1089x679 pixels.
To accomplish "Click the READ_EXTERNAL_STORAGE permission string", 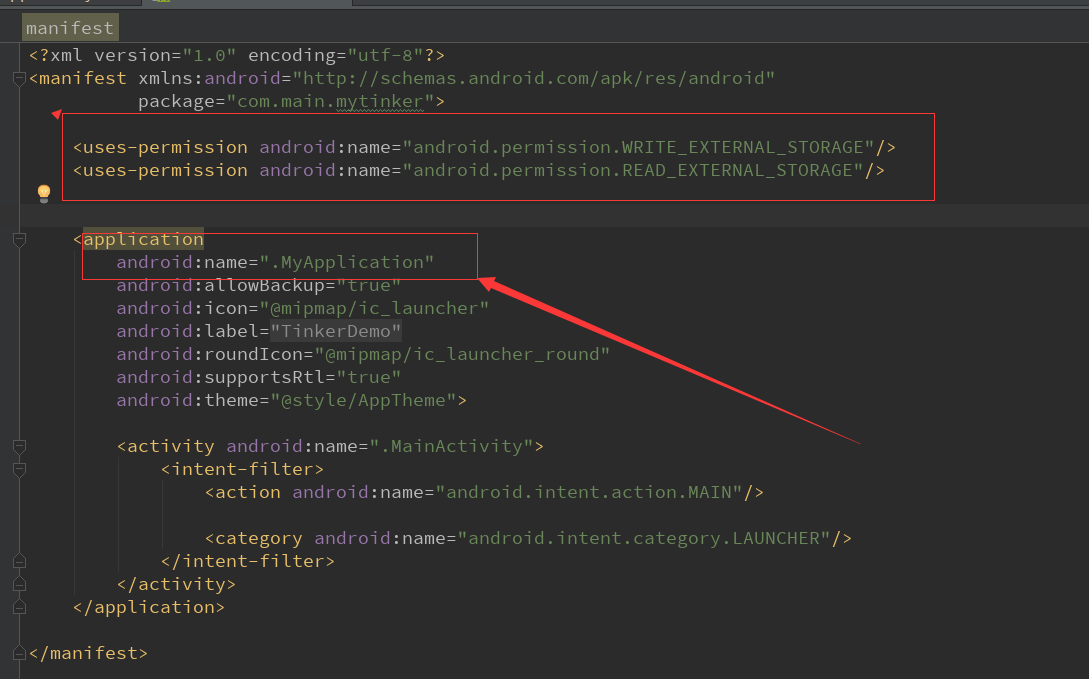I will pos(633,170).
